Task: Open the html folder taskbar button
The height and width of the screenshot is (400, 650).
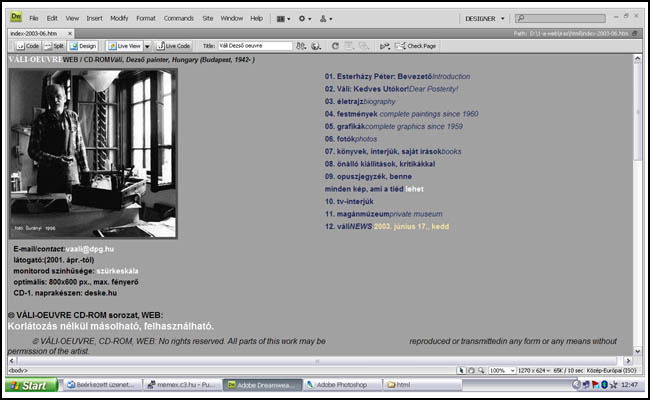Action: (x=422, y=385)
